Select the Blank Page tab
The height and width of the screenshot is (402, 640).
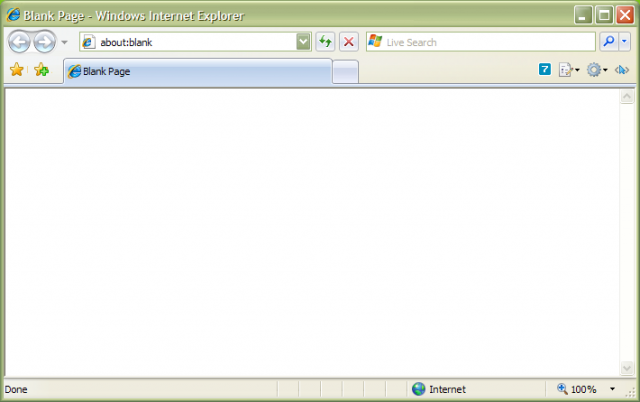coord(198,71)
